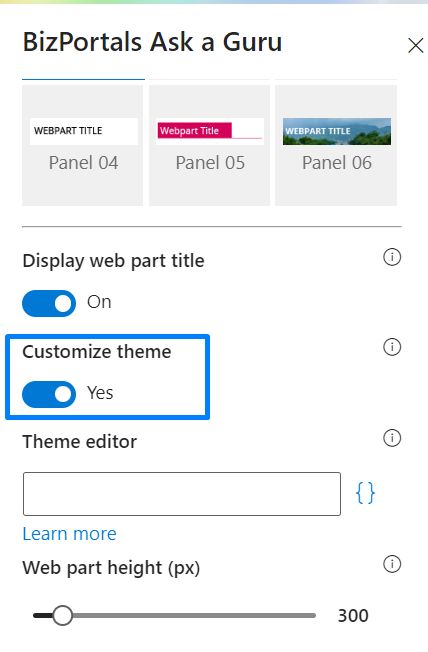Viewport: 428px width, 652px height.
Task: Click the Customize theme label
Action: tap(97, 352)
